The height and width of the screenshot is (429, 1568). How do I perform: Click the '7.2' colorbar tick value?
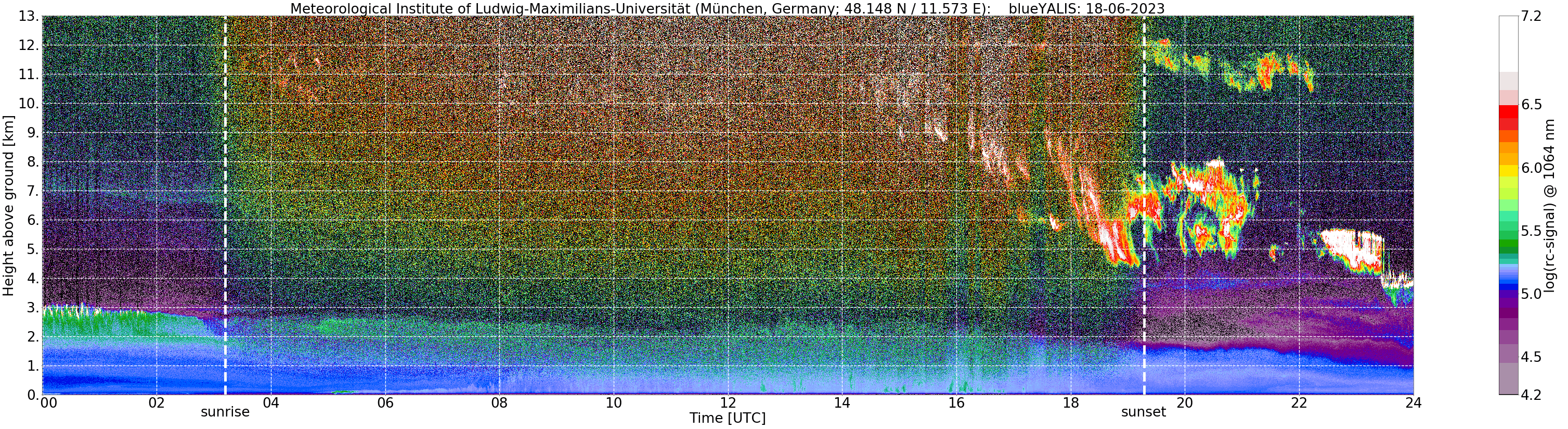click(x=1531, y=17)
